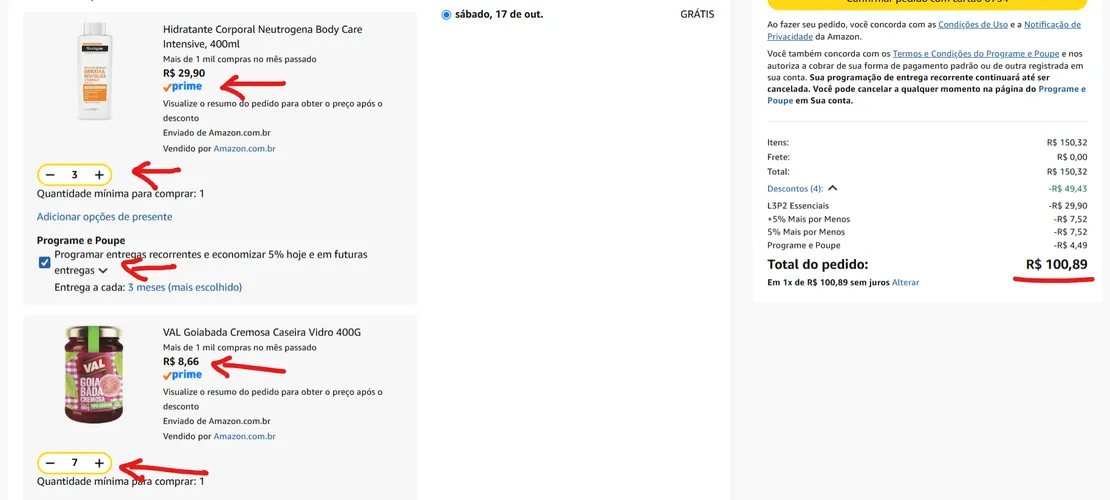The image size is (1110, 500).
Task: Uncheck Programar entregas recorrentes checkbox
Action: pos(45,263)
